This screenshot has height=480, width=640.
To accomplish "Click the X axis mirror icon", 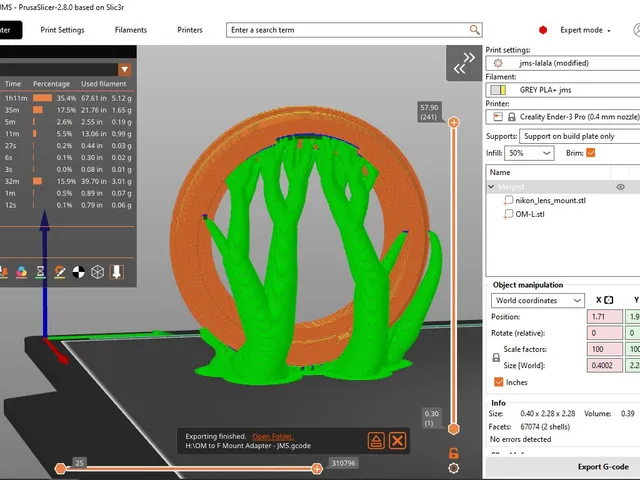I will pos(609,300).
